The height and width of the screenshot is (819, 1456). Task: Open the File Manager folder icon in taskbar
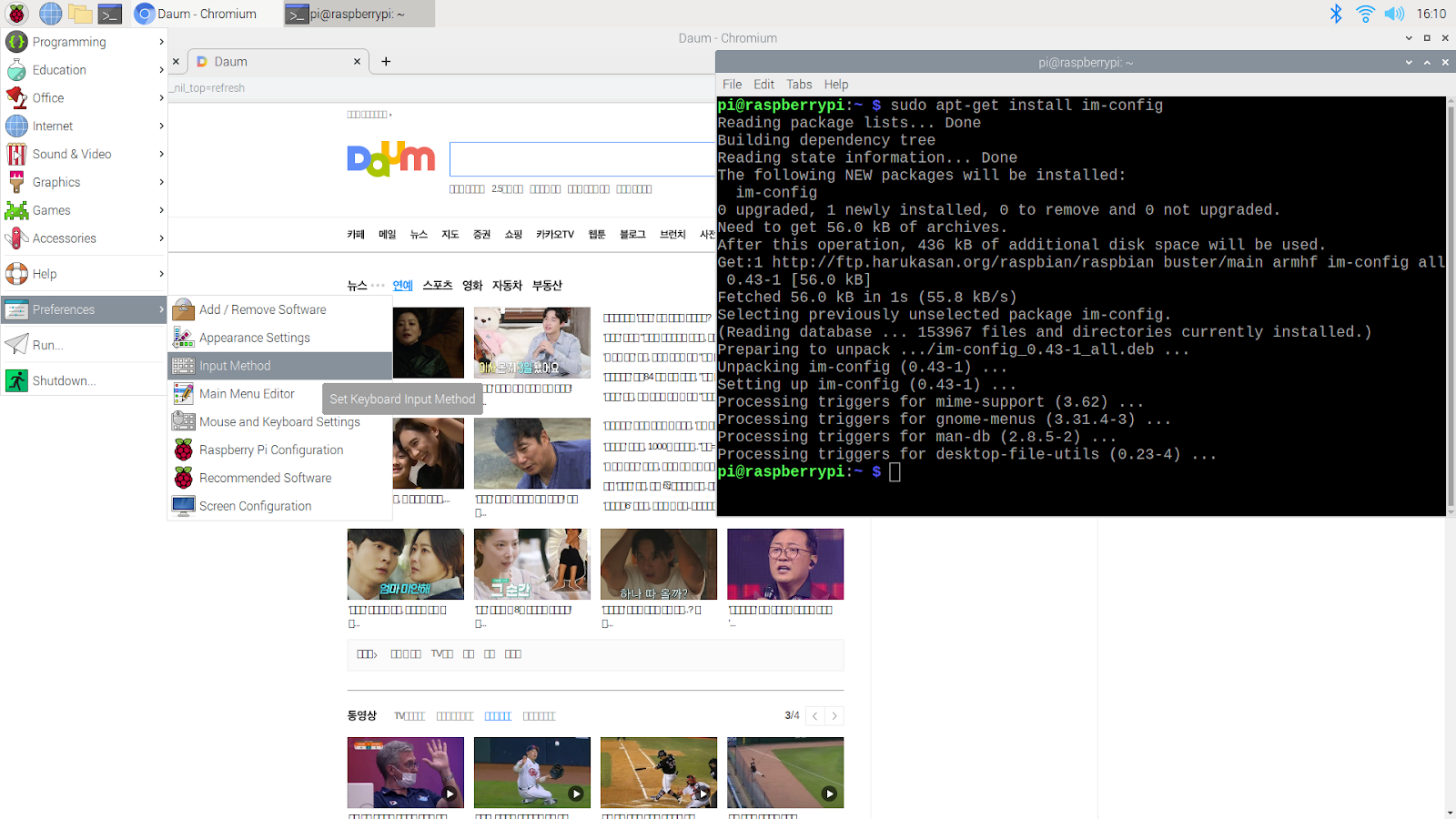point(80,14)
